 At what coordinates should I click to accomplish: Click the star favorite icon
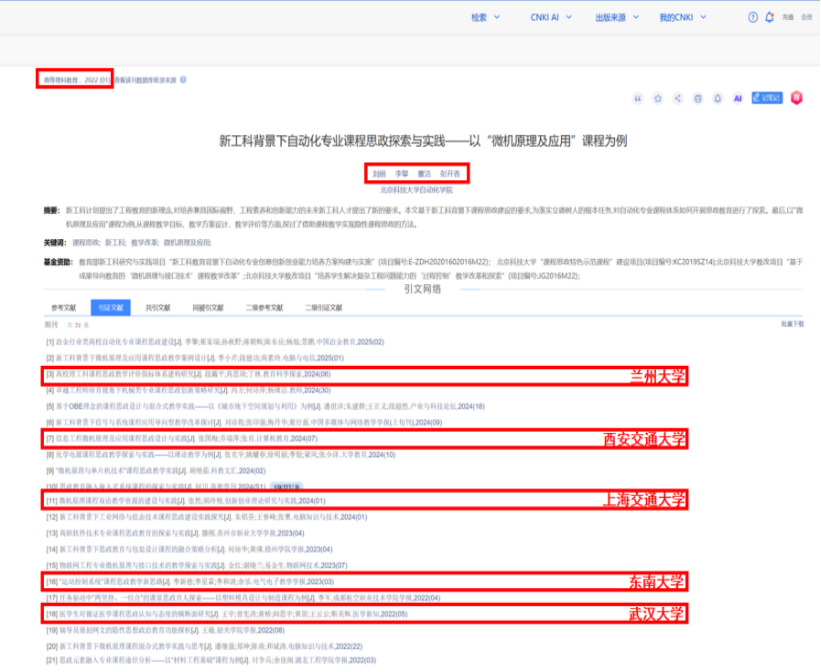(658, 98)
